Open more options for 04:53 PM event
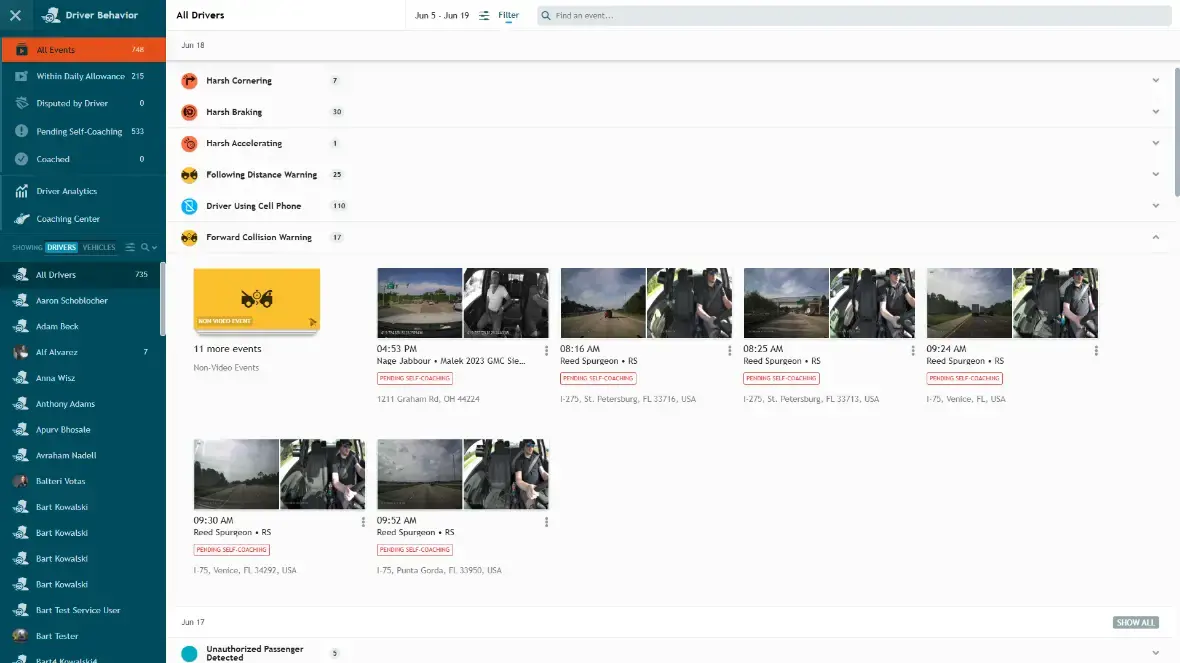Screen dimensions: 1180x663 point(546,351)
